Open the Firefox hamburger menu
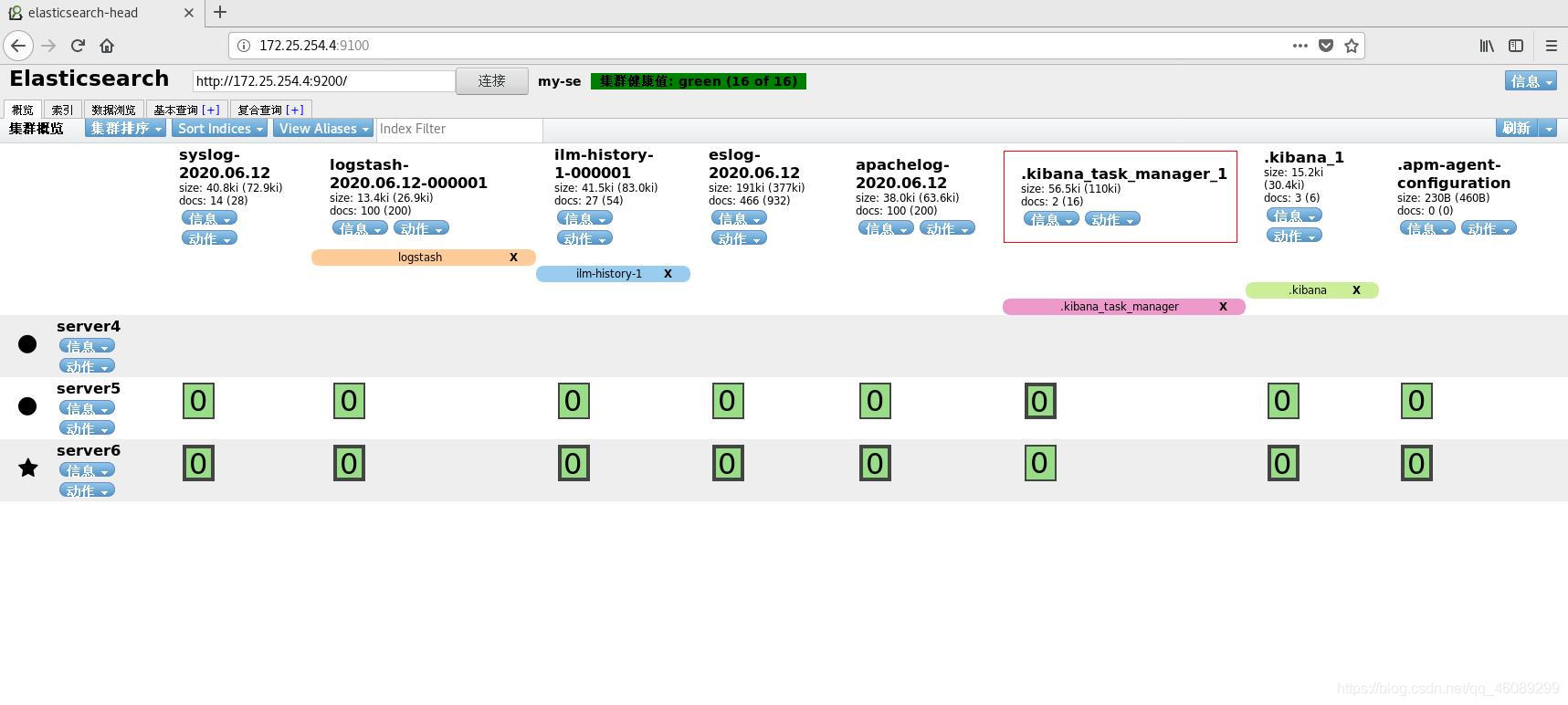 1551,46
